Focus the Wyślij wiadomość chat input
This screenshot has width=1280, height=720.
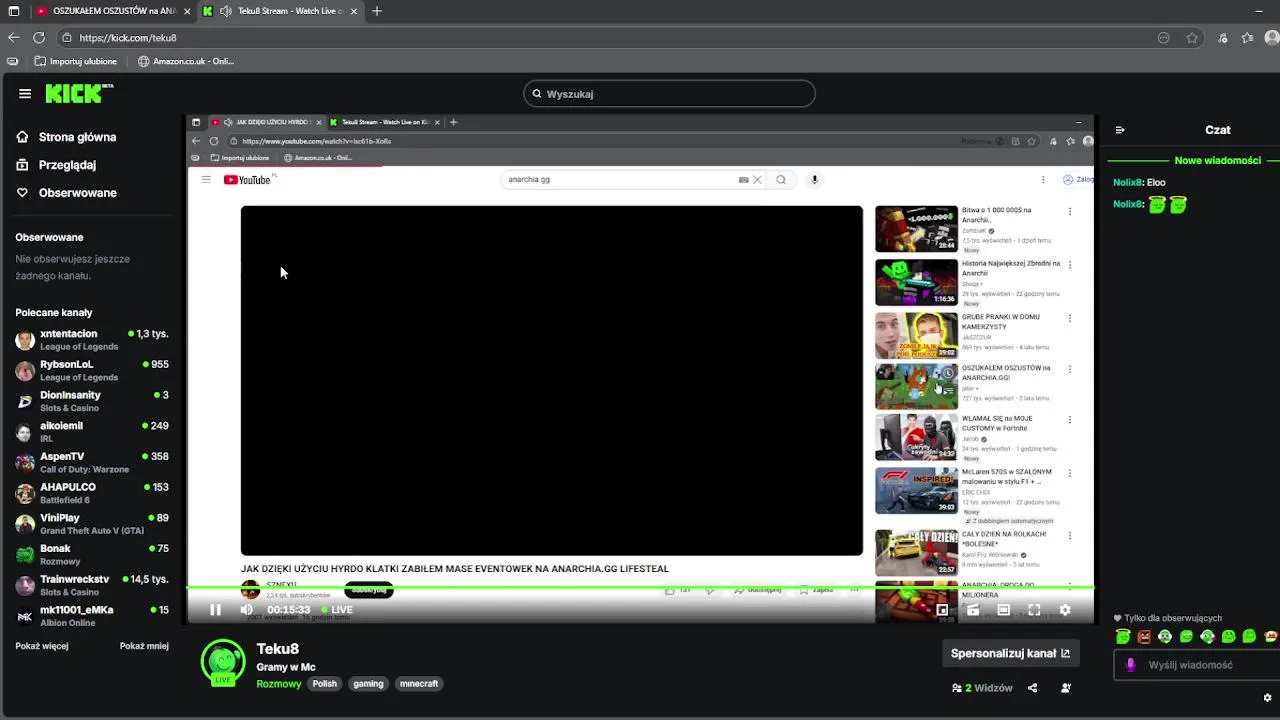1200,665
